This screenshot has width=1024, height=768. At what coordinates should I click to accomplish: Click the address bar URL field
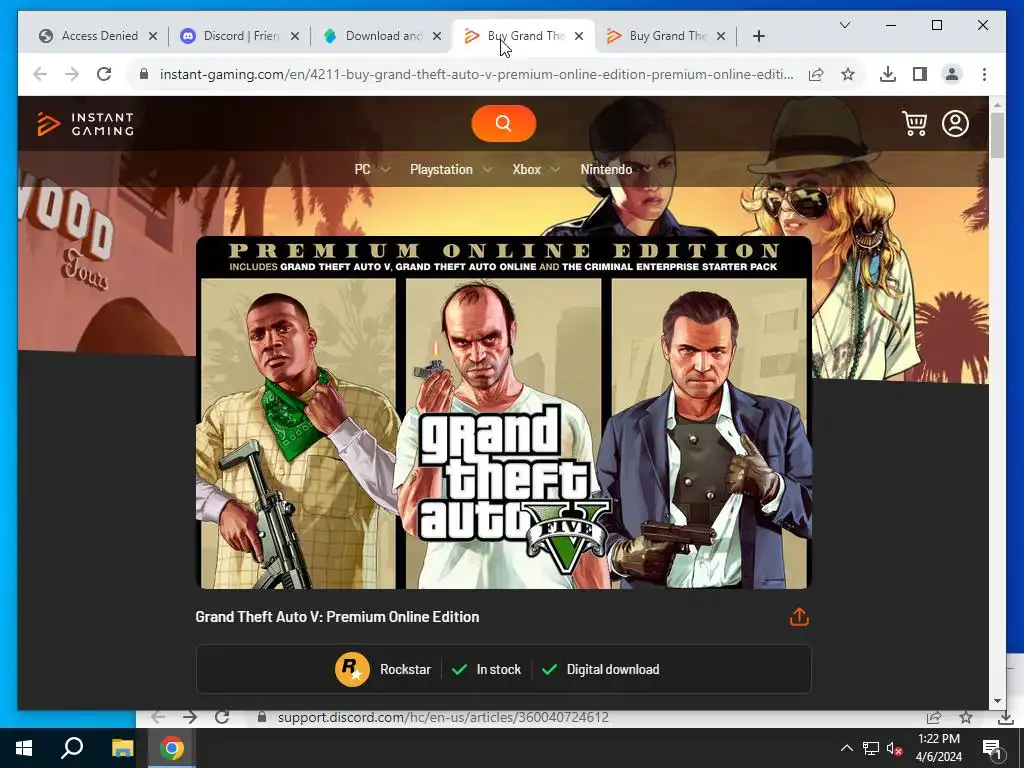click(x=476, y=74)
